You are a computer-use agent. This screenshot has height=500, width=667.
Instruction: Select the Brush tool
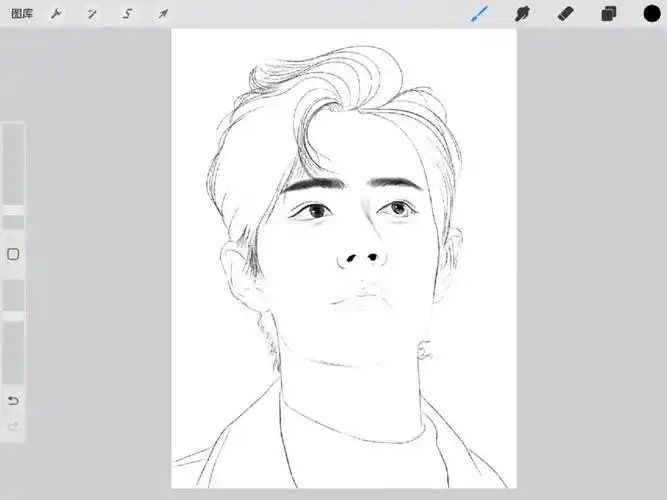point(479,14)
